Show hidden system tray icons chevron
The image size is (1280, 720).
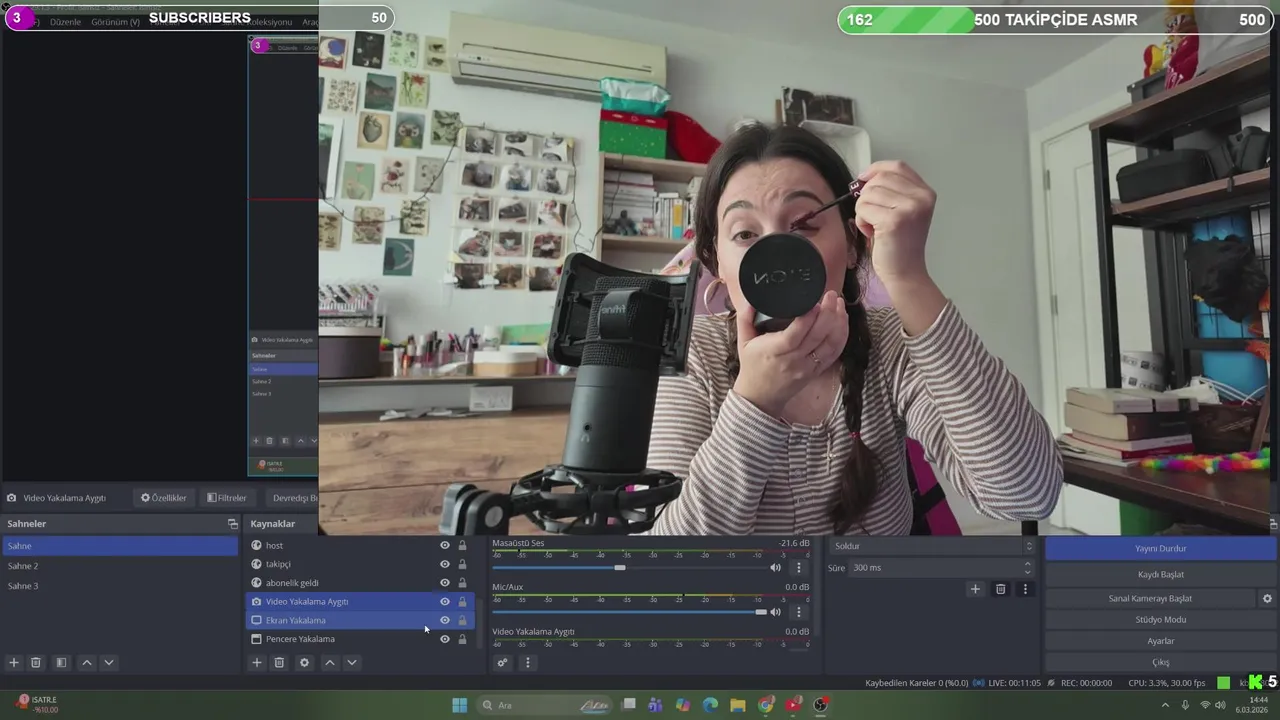[x=1165, y=705]
